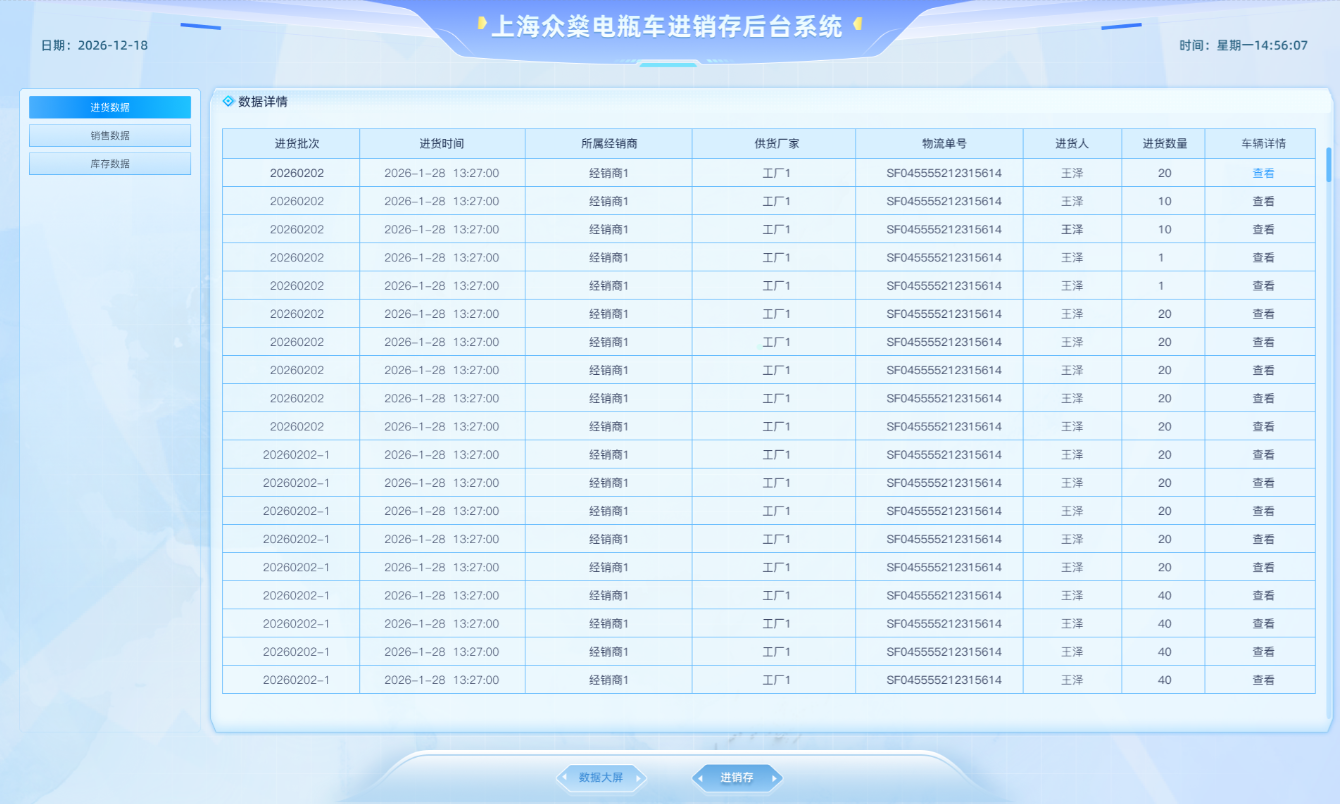Click the 所属经销商 column header
Viewport: 1340px width, 804px height.
[x=609, y=144]
